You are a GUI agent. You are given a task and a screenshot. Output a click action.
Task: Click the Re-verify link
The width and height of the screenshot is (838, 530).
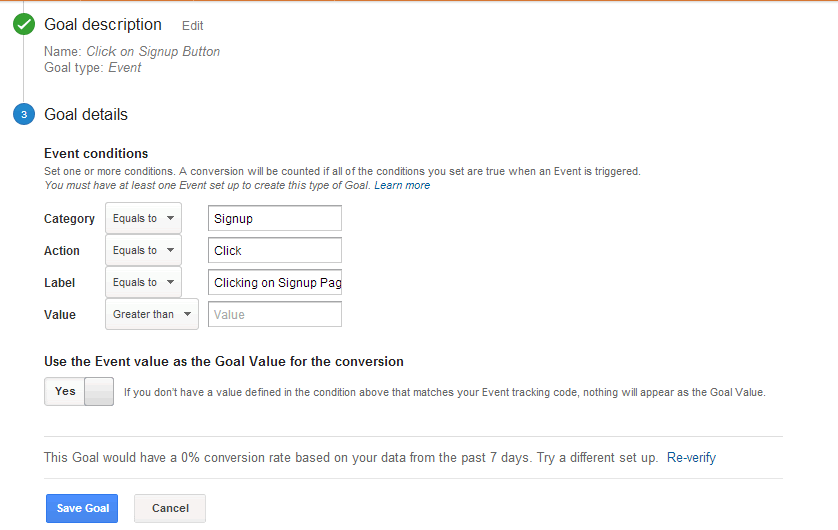[x=691, y=458]
